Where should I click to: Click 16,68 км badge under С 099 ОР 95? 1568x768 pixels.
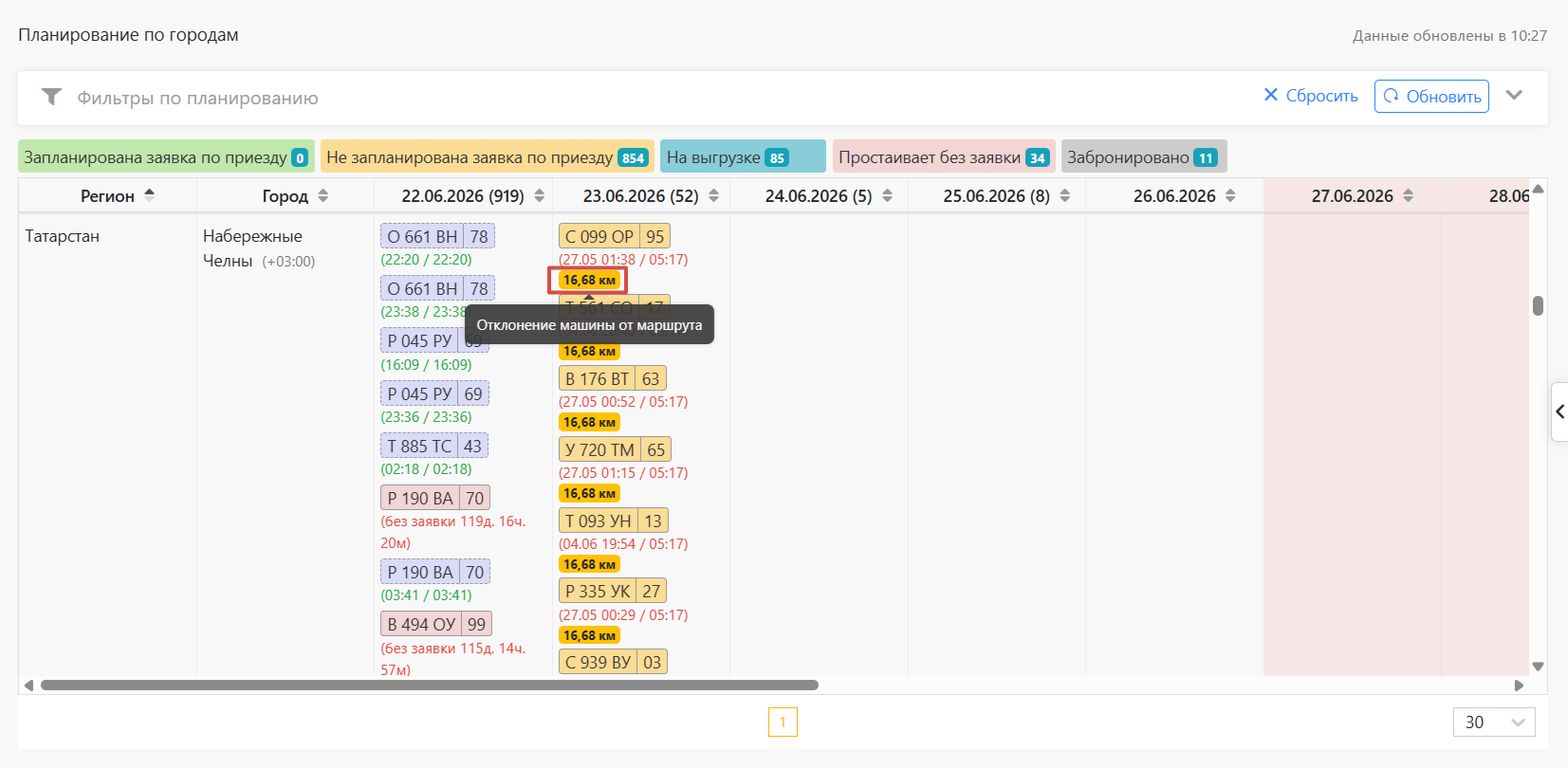coord(589,281)
